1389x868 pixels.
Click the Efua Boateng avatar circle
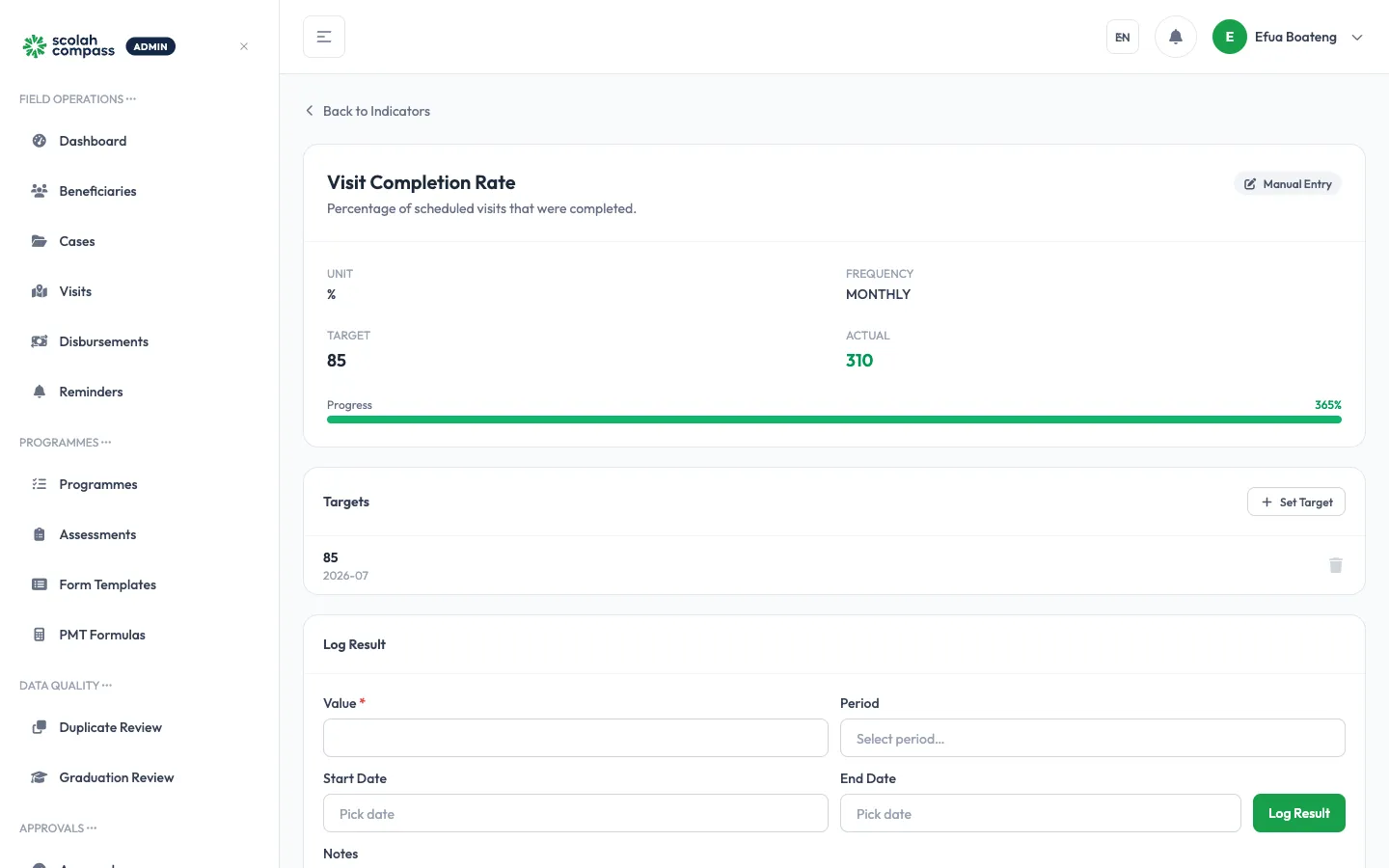(x=1230, y=37)
